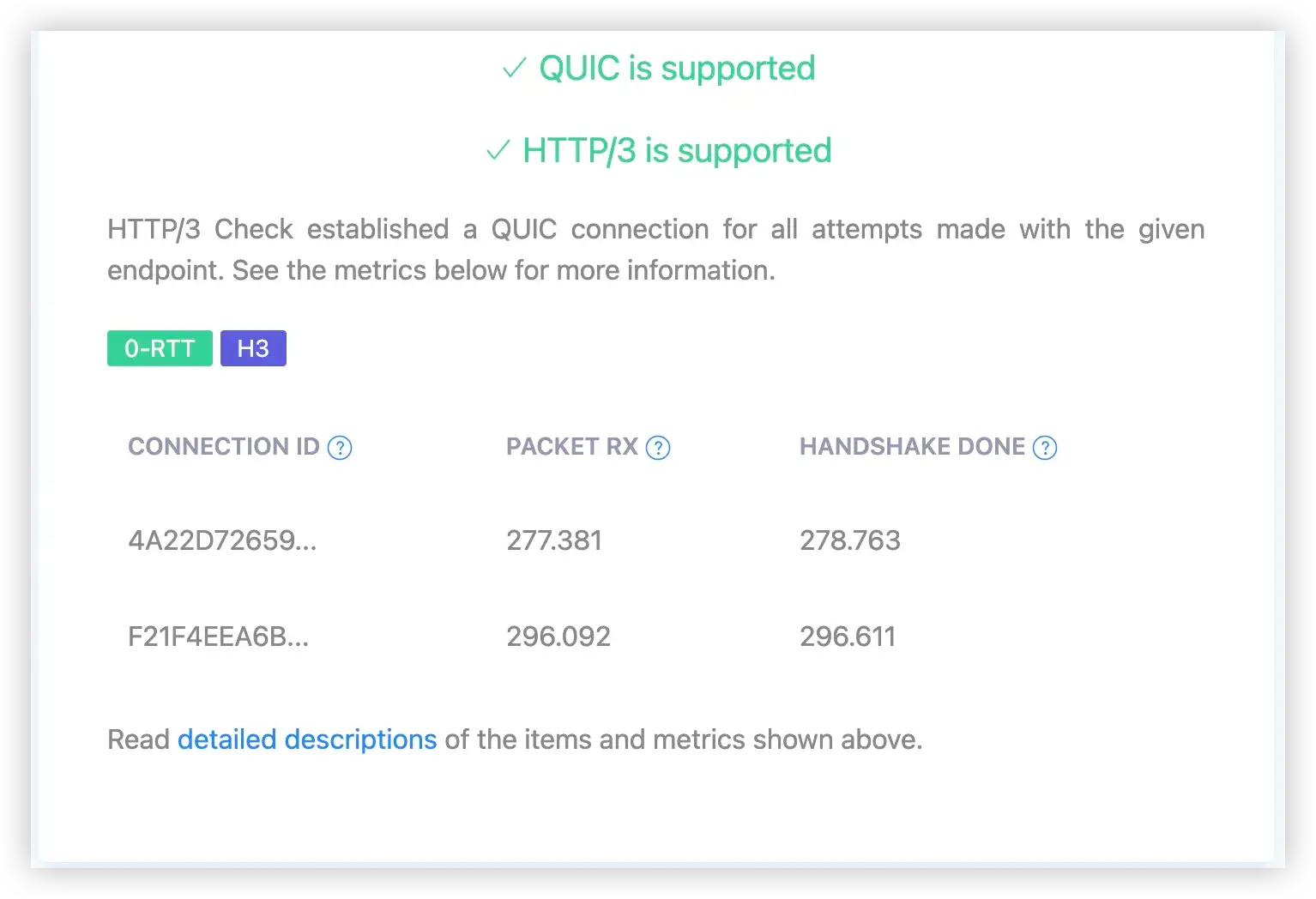
Task: Click the purple H3 badge
Action: click(x=253, y=348)
